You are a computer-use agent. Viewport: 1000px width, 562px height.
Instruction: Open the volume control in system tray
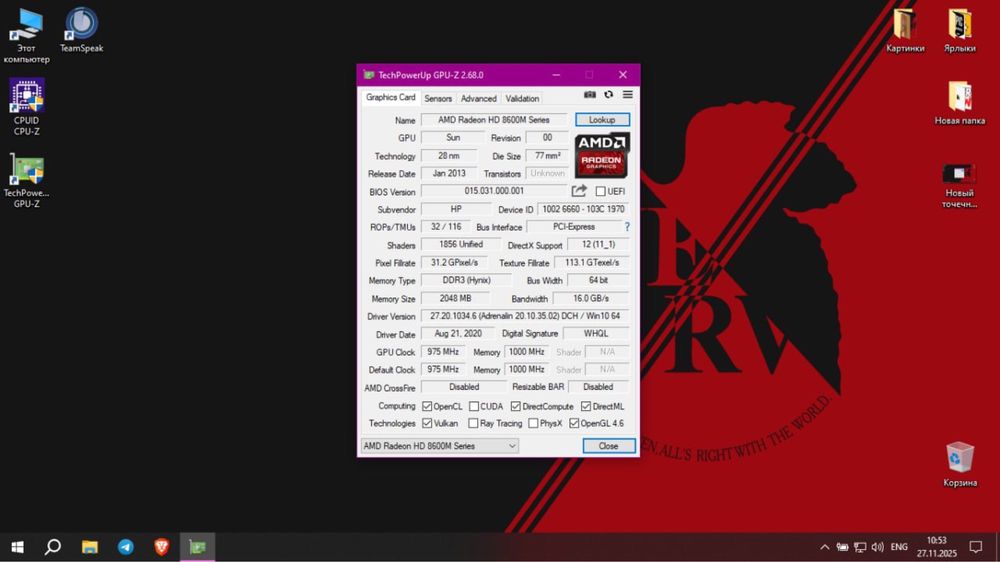[x=878, y=547]
